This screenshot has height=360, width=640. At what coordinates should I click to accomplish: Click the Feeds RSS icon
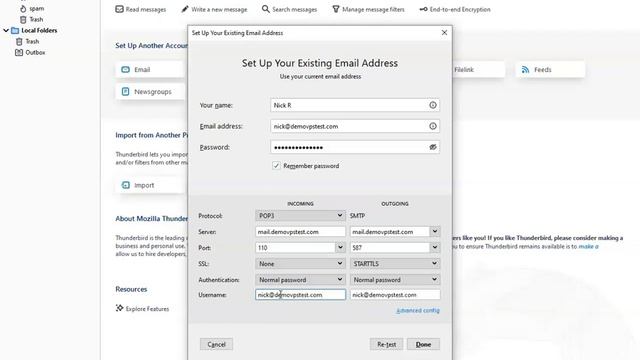tap(525, 70)
